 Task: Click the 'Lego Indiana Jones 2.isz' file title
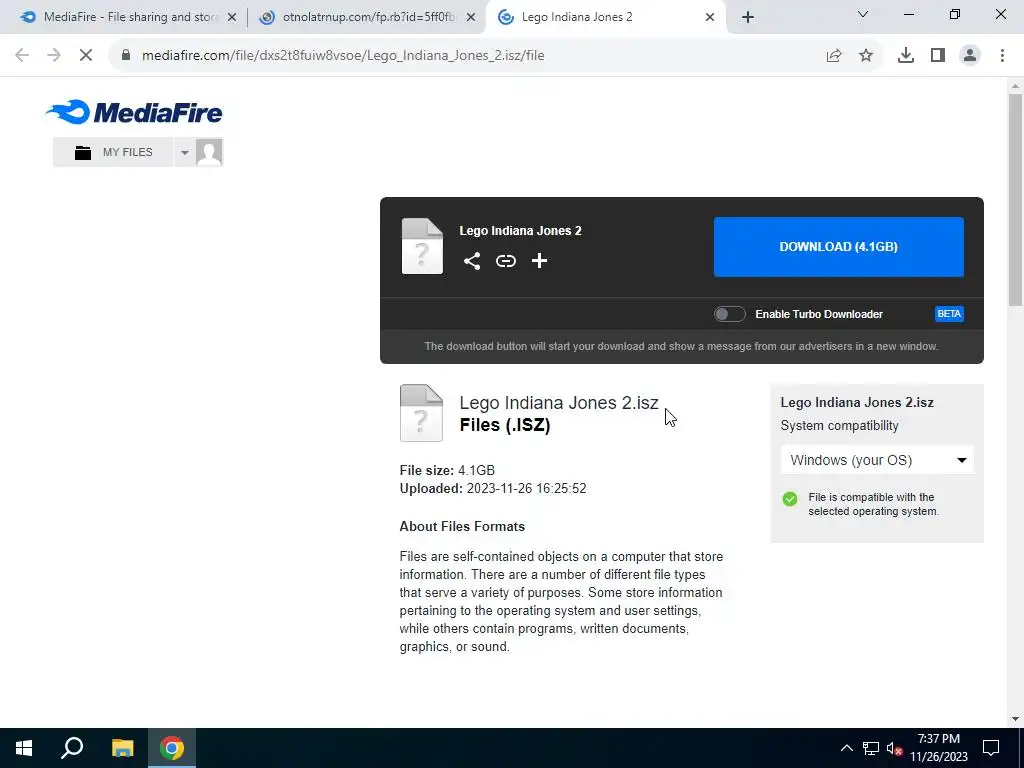coord(559,403)
